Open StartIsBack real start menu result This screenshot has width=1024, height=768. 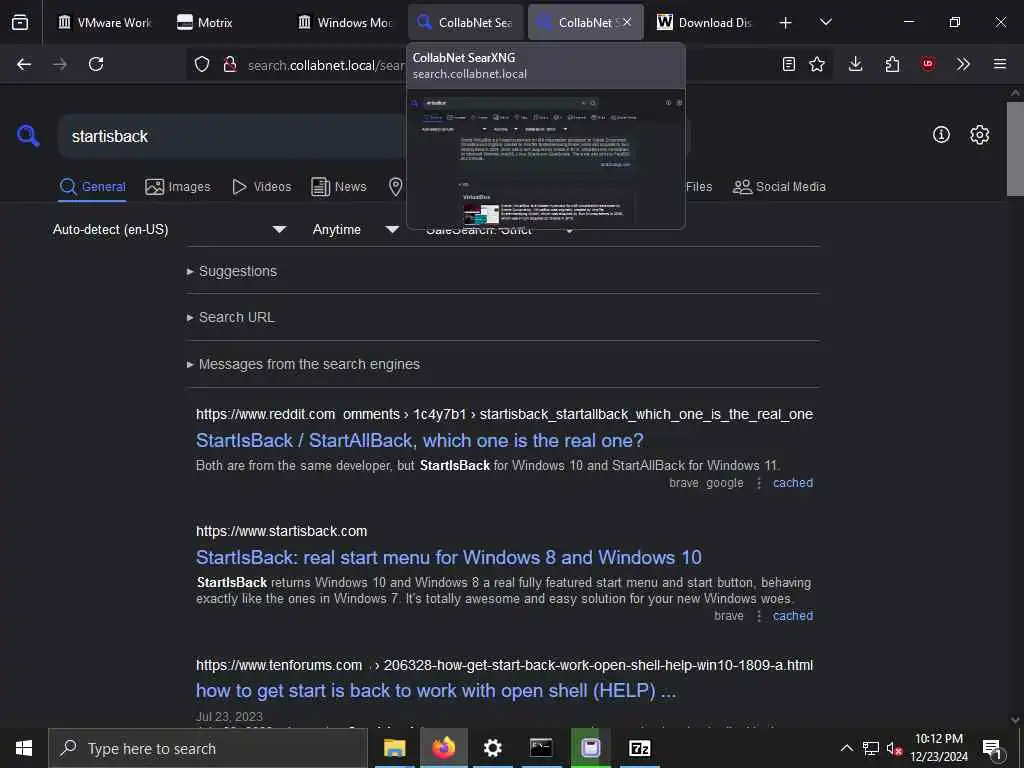tap(449, 557)
